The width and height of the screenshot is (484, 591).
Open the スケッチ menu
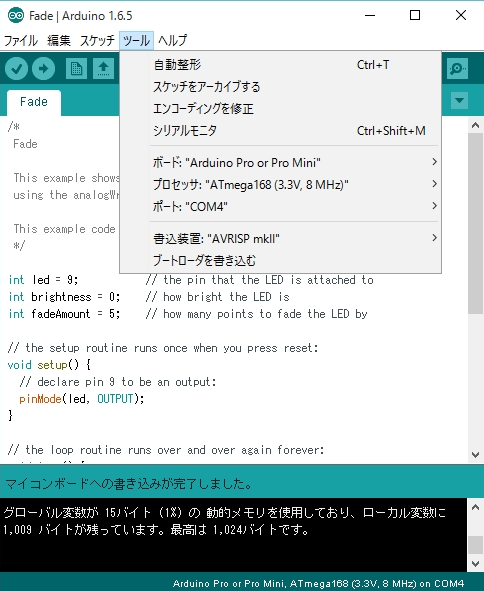point(97,40)
